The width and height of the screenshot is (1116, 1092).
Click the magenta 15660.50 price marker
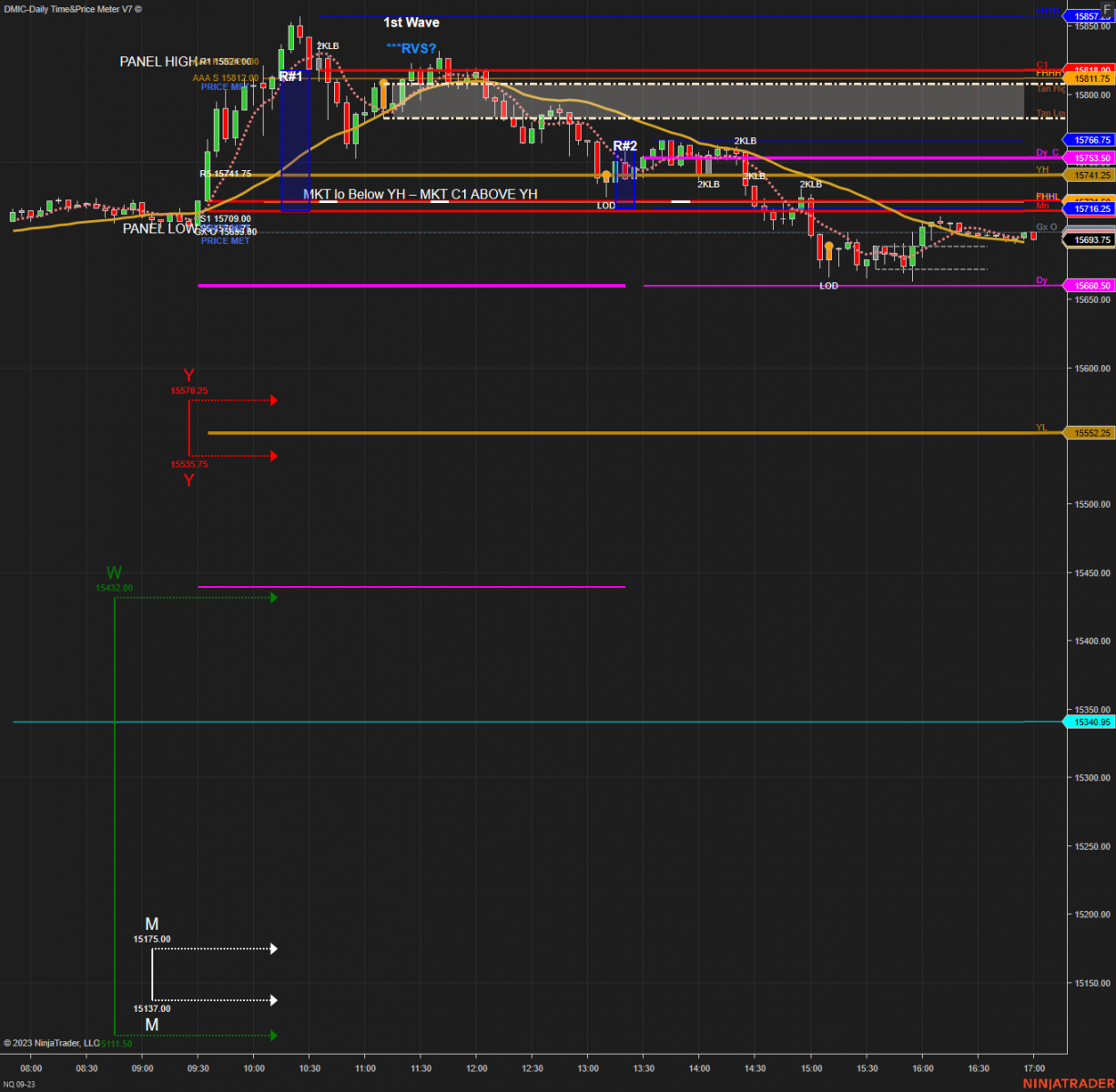point(1091,285)
